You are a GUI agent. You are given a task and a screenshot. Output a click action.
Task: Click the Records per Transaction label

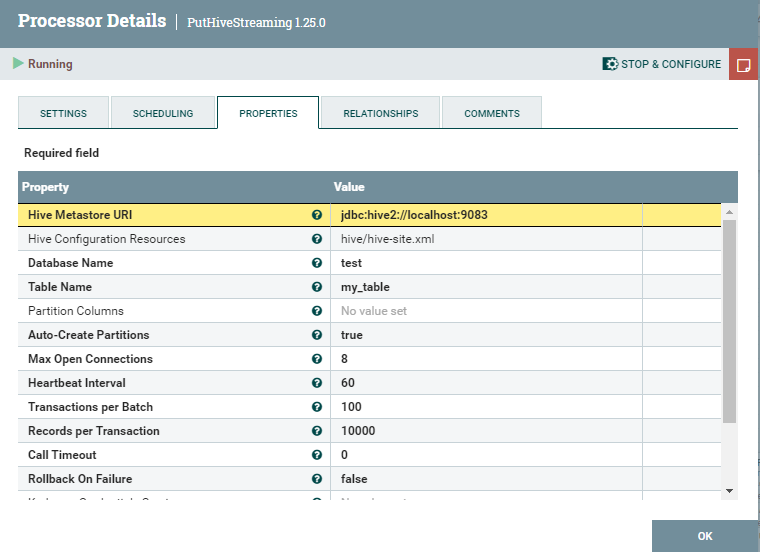pyautogui.click(x=94, y=431)
